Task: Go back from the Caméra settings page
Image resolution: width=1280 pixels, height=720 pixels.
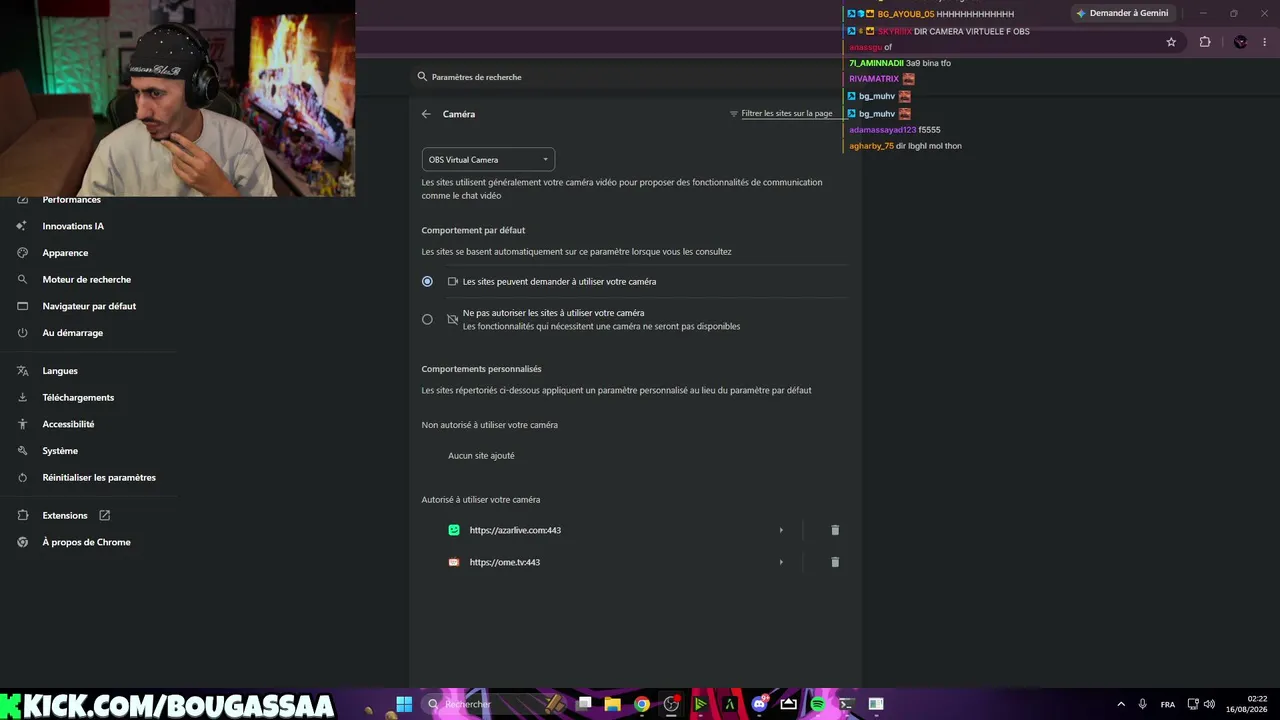Action: click(x=426, y=114)
